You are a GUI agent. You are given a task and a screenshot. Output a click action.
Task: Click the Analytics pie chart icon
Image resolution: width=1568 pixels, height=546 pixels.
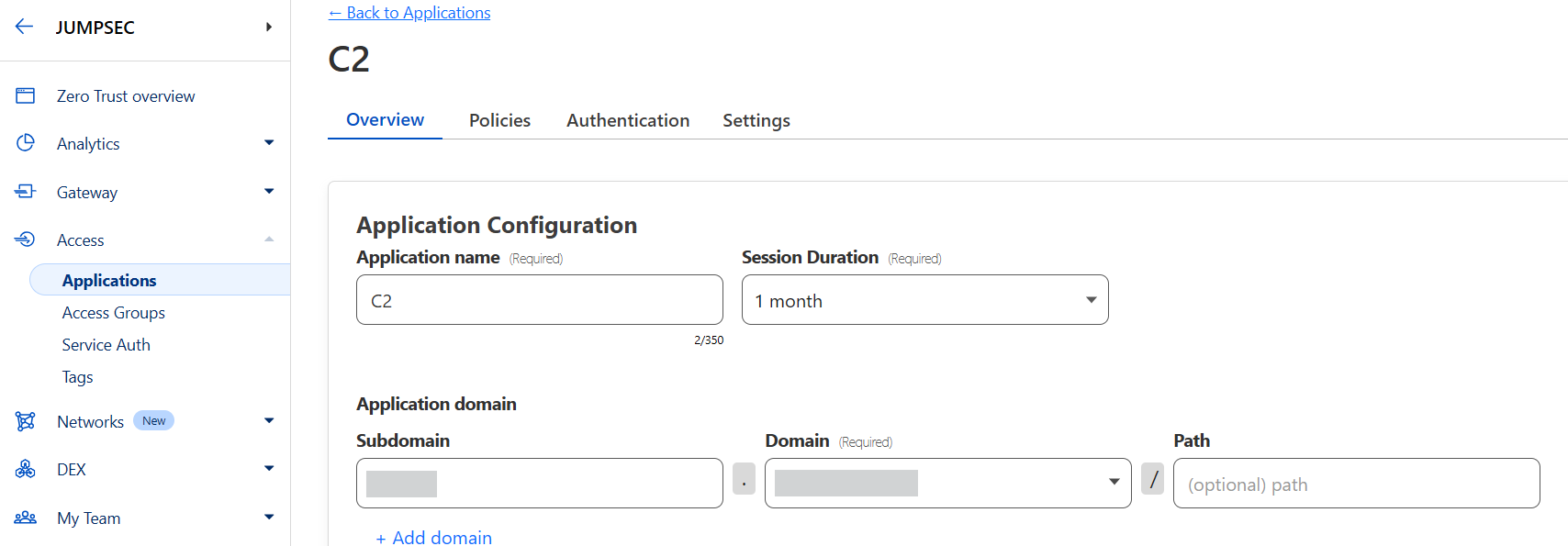pos(26,143)
